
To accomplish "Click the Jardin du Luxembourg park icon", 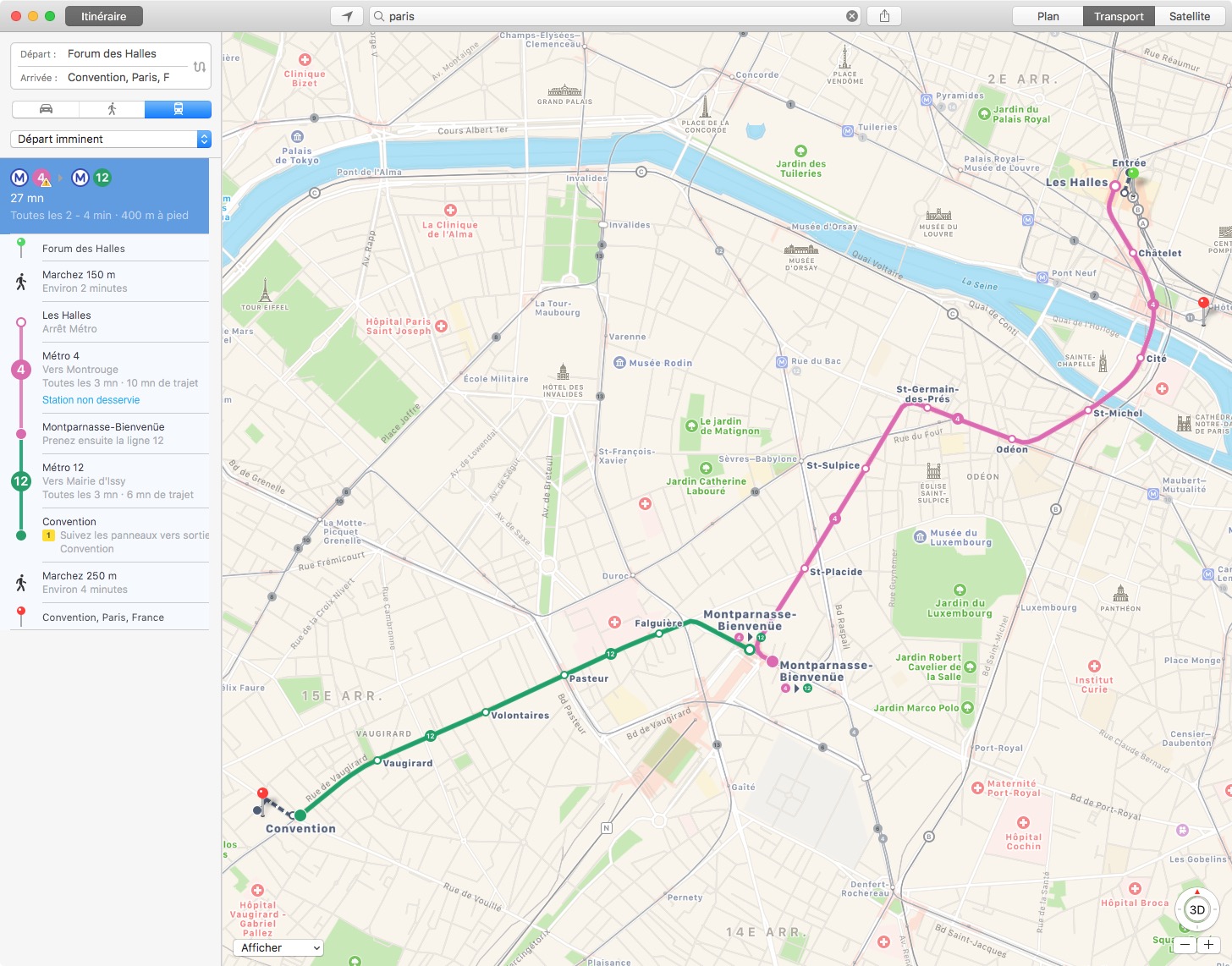I will click(x=960, y=590).
